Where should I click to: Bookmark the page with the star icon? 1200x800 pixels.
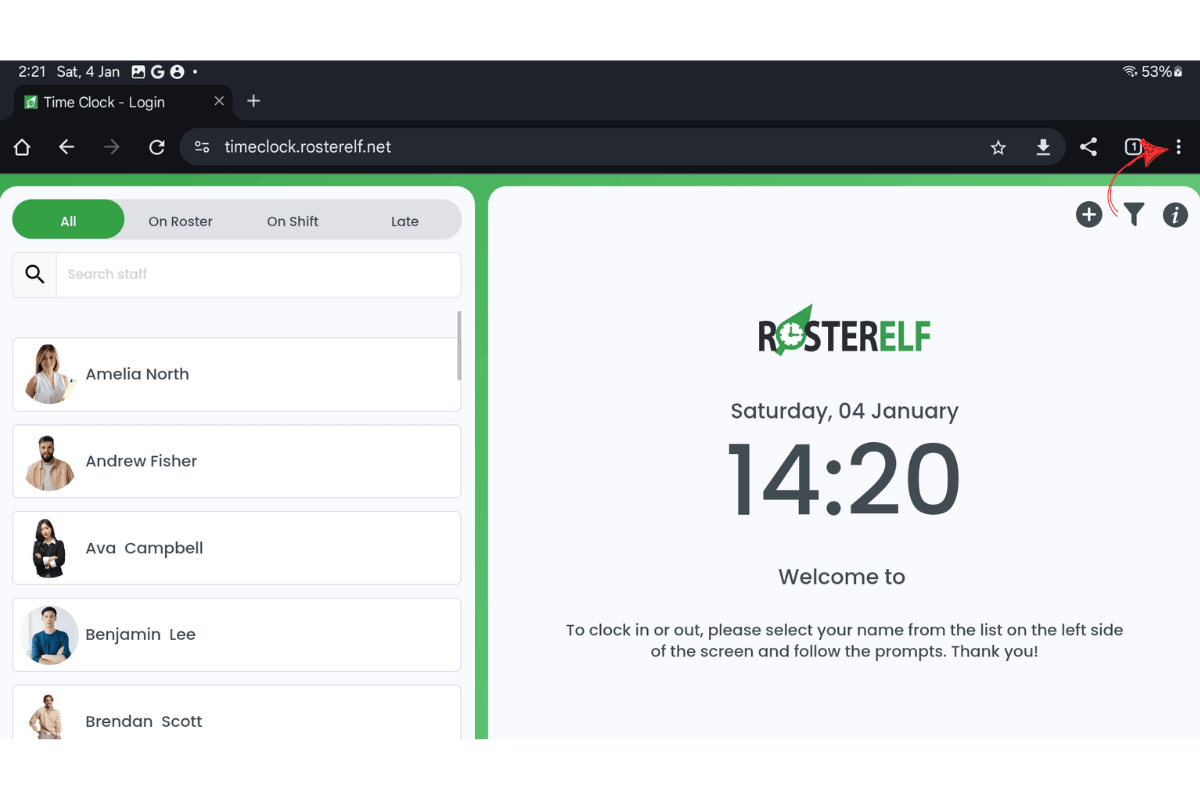998,146
